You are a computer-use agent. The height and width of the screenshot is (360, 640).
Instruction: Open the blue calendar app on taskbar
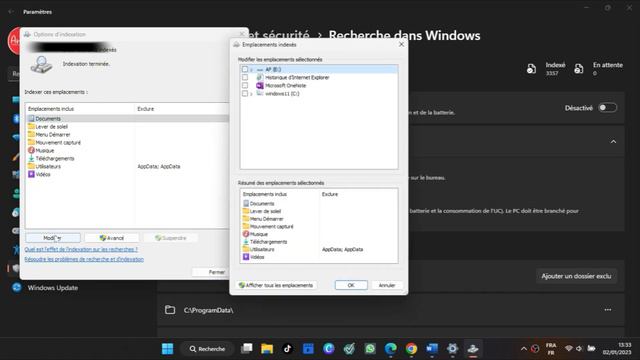click(308, 349)
